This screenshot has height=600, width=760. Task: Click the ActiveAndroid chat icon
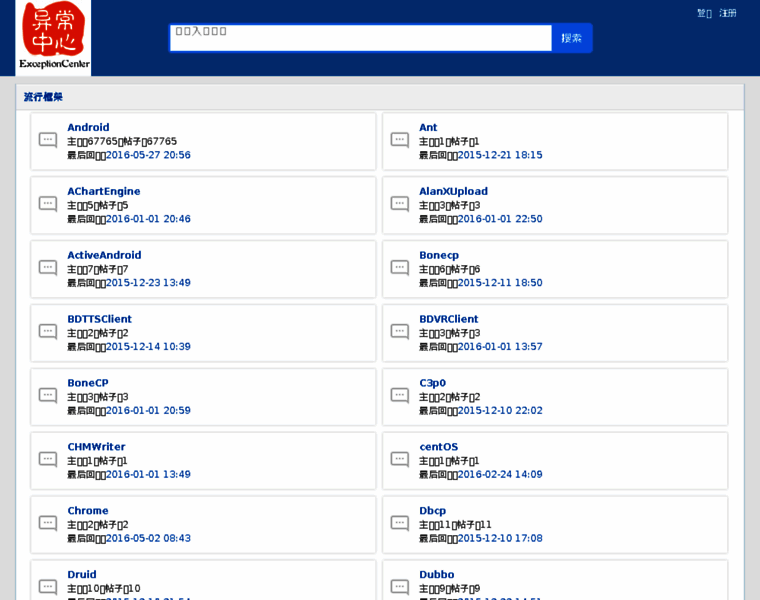tap(48, 268)
